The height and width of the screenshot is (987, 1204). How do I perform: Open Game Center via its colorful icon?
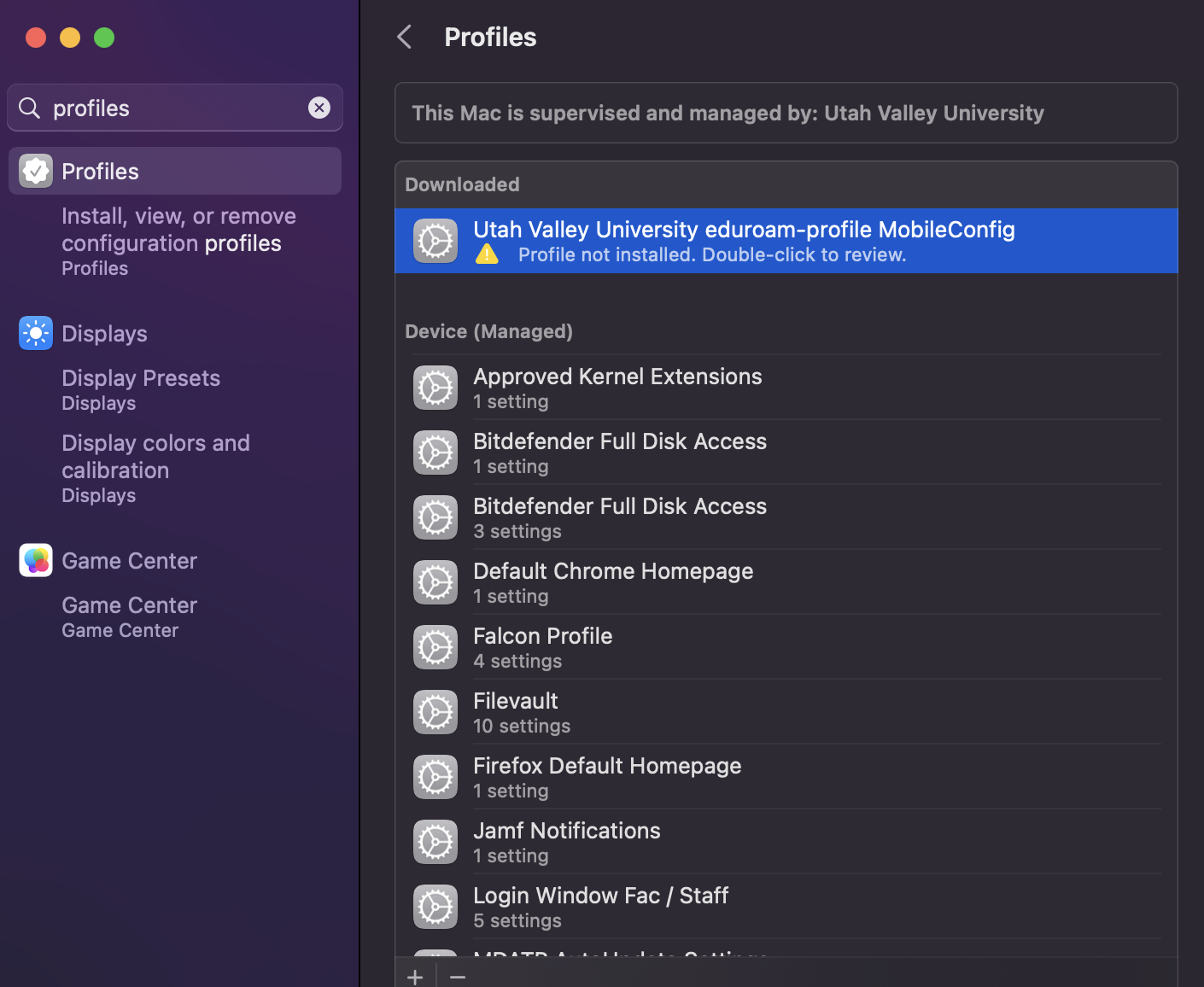tap(35, 560)
